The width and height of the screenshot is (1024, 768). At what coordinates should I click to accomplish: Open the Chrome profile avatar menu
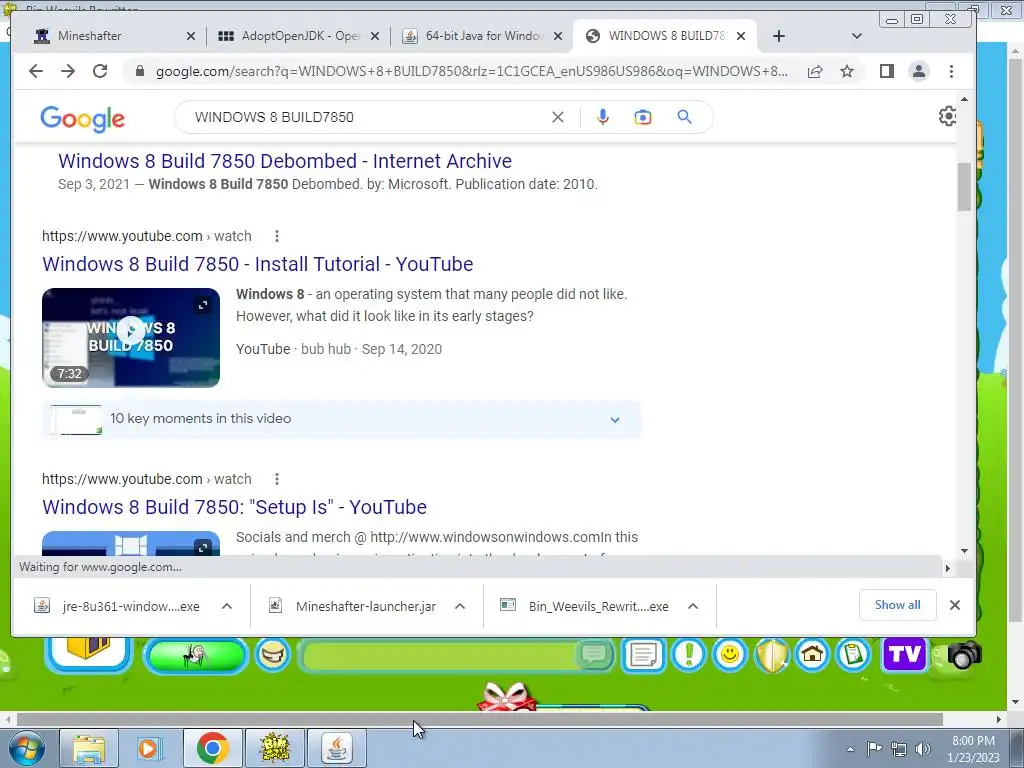tap(919, 71)
